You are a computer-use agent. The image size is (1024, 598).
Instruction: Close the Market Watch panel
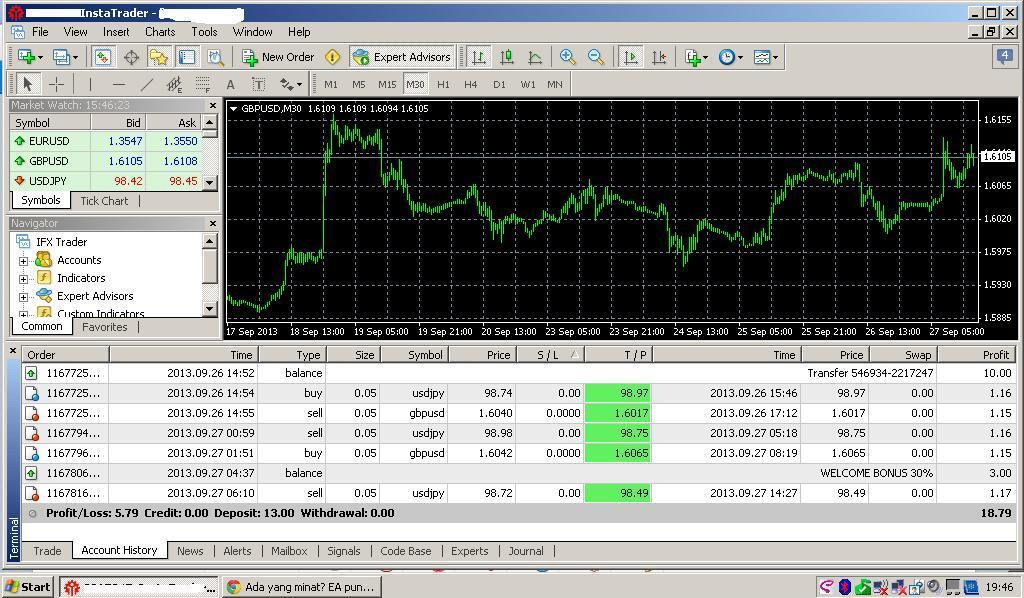pos(212,105)
